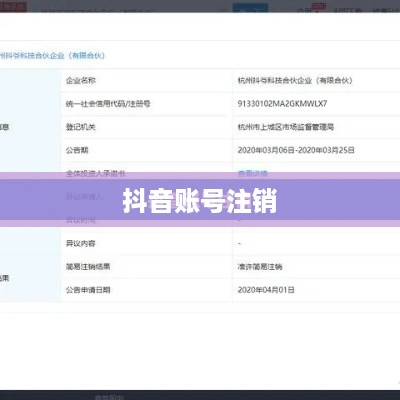
Task: Select the 公告期 label cell
Action: 77,150
